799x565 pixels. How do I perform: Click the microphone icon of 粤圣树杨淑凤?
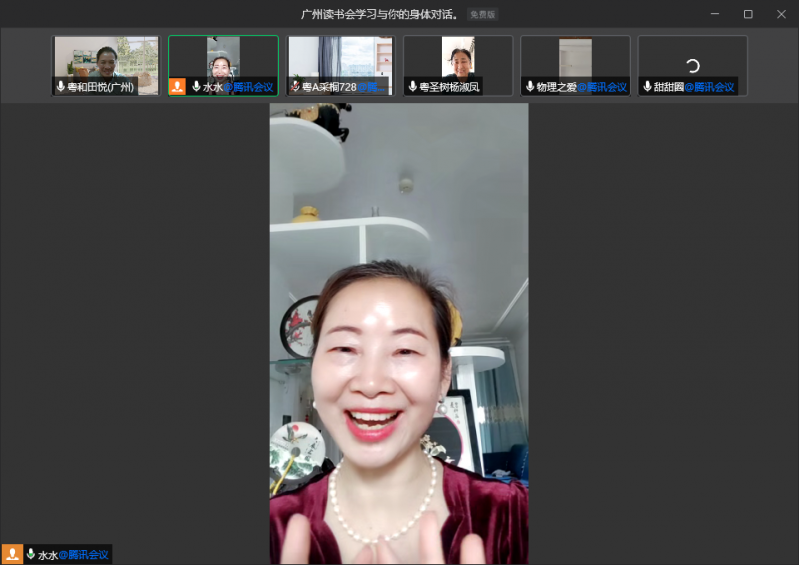pos(412,87)
